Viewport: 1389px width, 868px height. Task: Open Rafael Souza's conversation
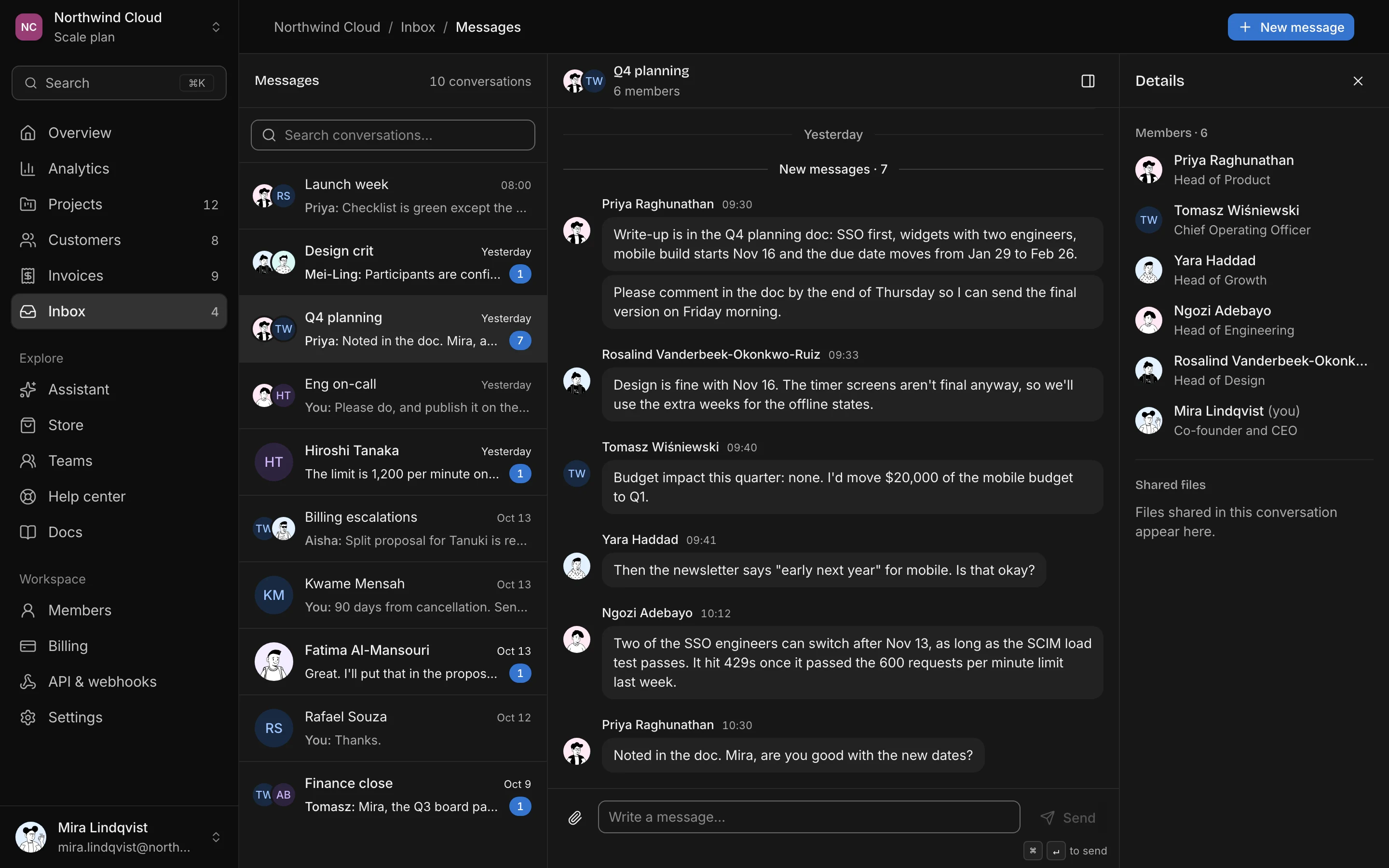[x=393, y=729]
